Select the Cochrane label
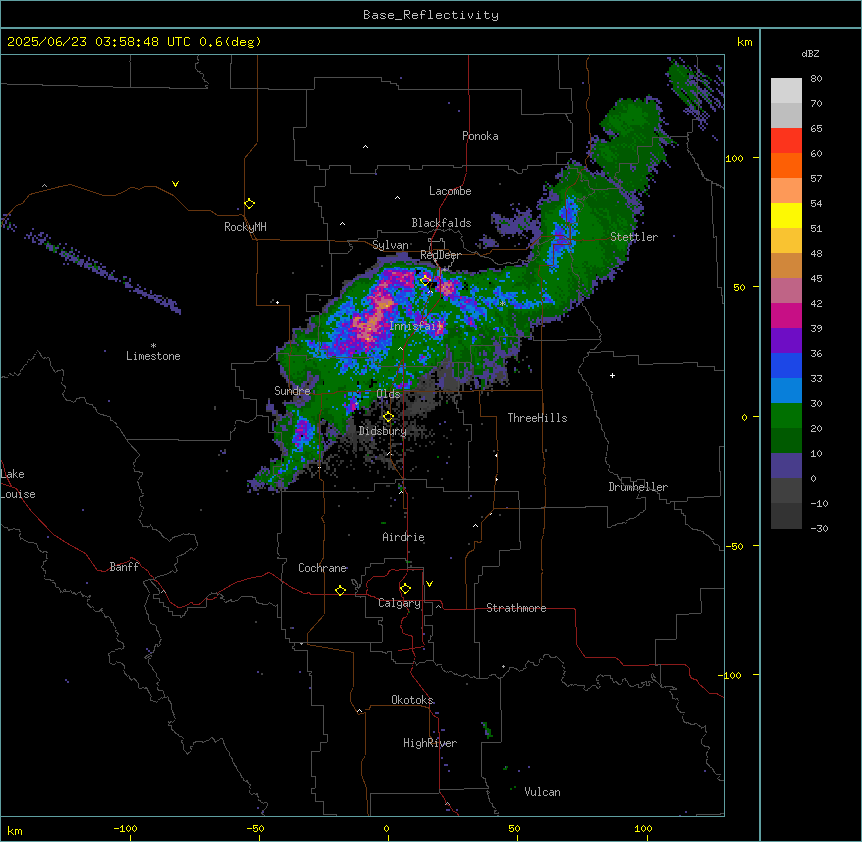The height and width of the screenshot is (842, 862). coord(323,568)
